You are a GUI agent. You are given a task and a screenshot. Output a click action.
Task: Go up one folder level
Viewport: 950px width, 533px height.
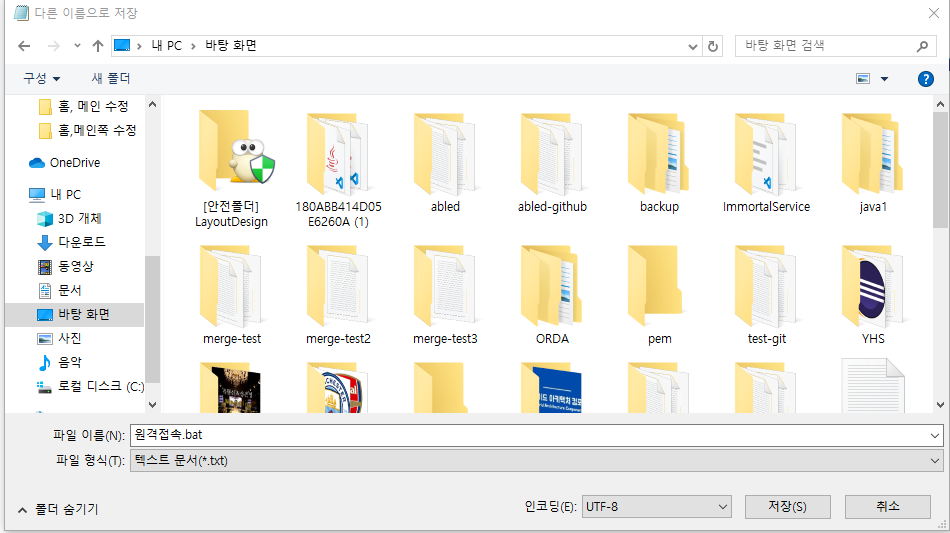coord(98,46)
